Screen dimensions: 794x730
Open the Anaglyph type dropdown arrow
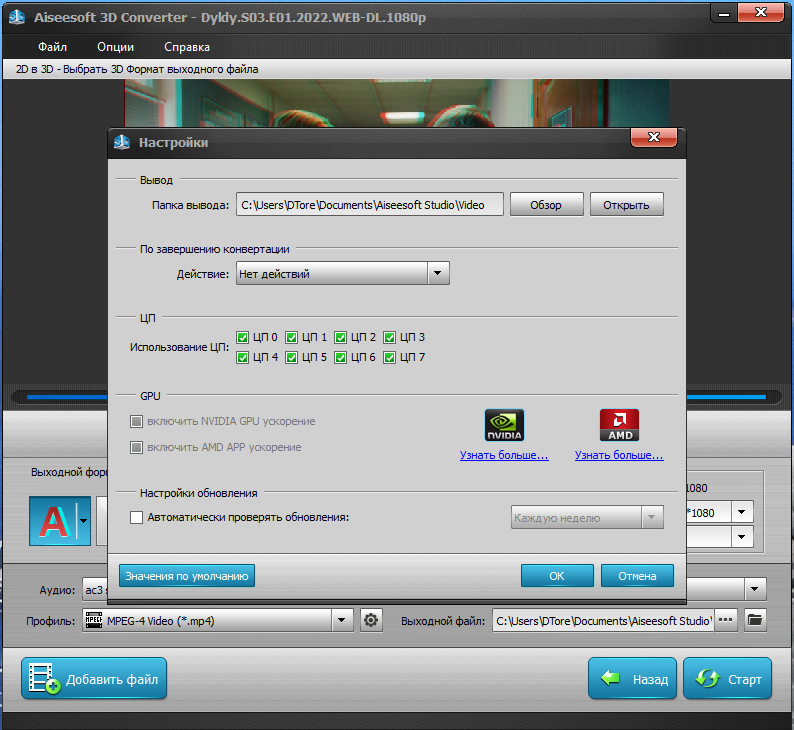84,521
